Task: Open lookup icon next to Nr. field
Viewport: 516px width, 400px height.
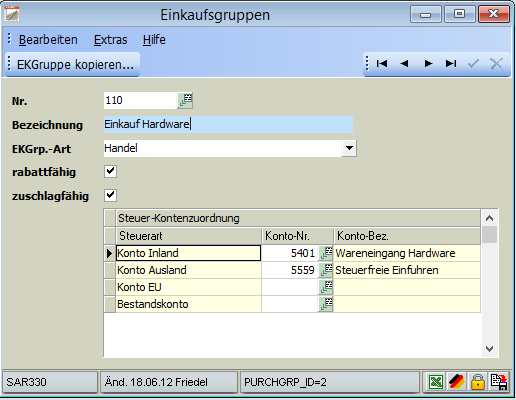Action: tap(185, 100)
